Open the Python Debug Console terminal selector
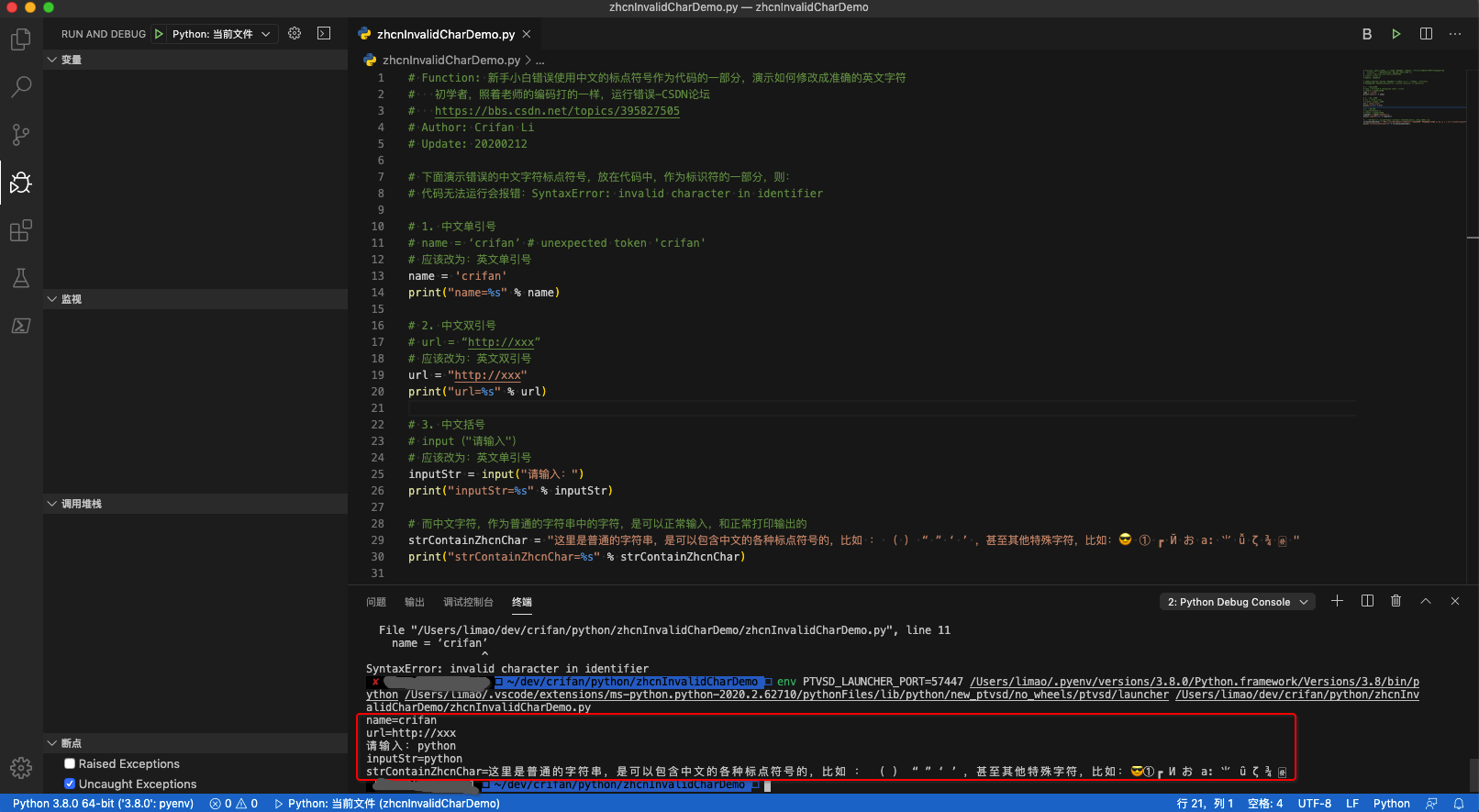 (1238, 602)
